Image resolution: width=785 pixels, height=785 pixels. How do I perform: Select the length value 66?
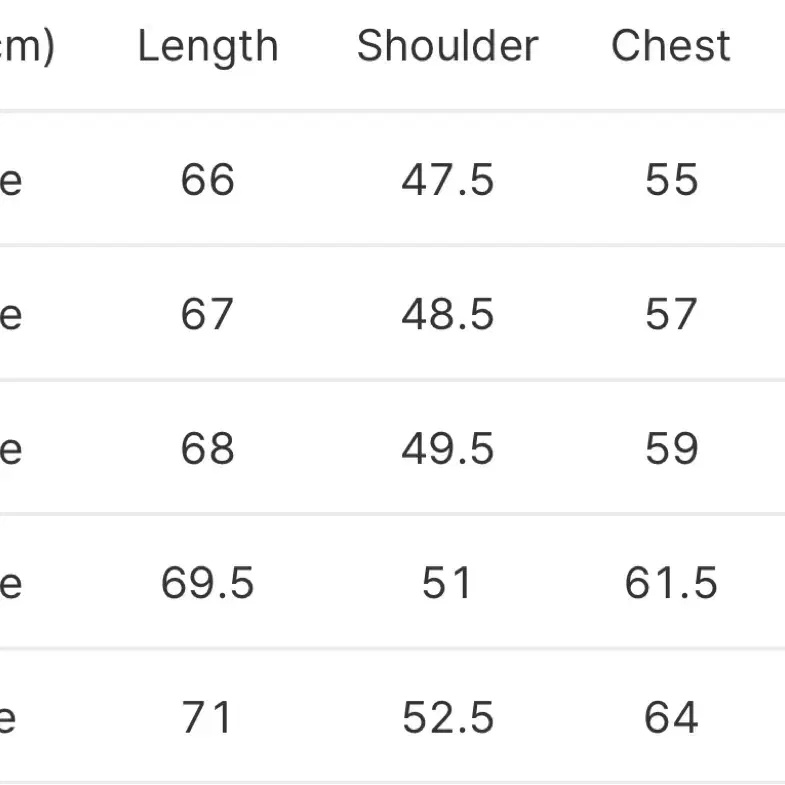pos(207,179)
